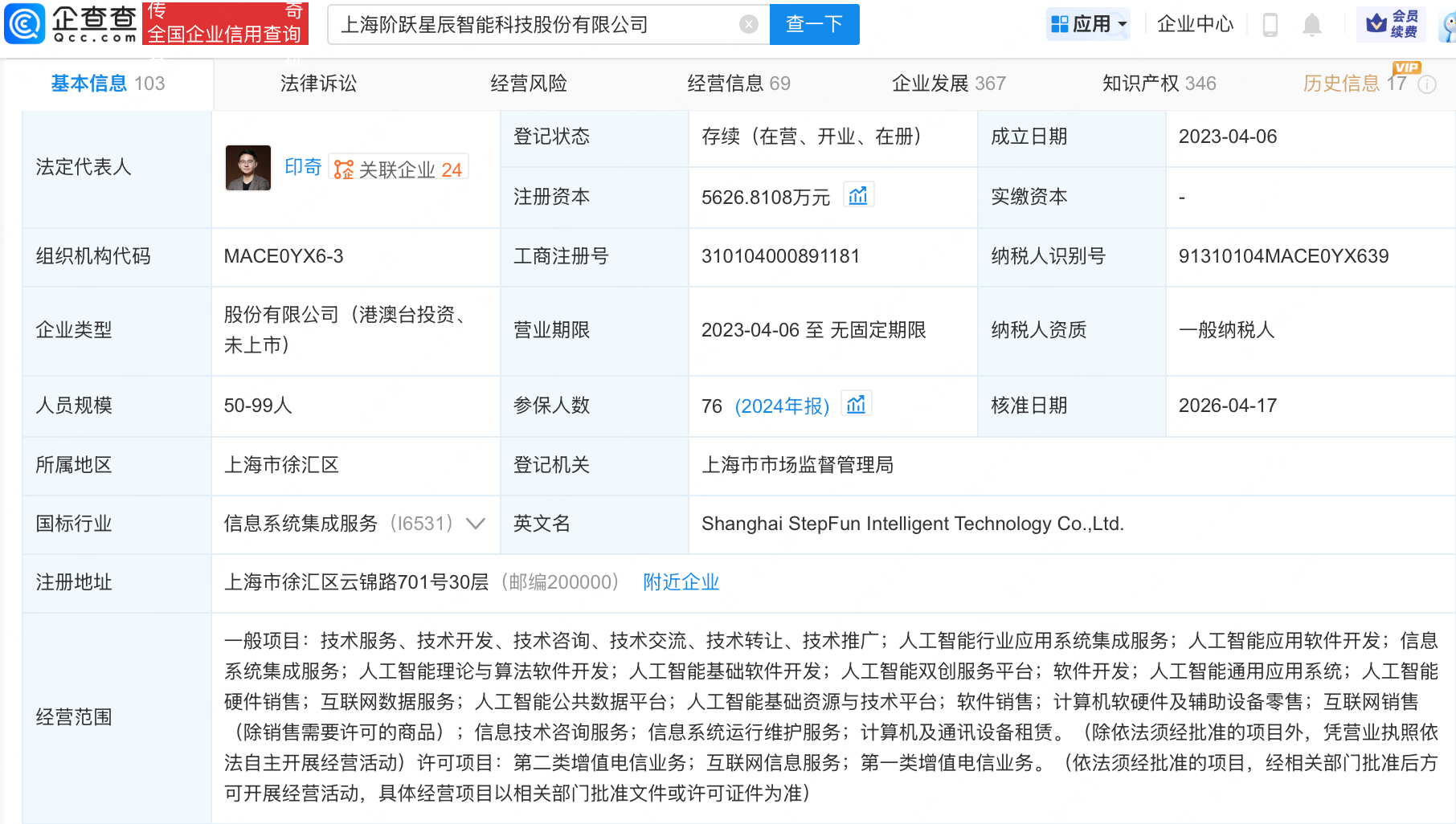Click into the company name search field
Image resolution: width=1456 pixels, height=824 pixels.
click(x=530, y=25)
